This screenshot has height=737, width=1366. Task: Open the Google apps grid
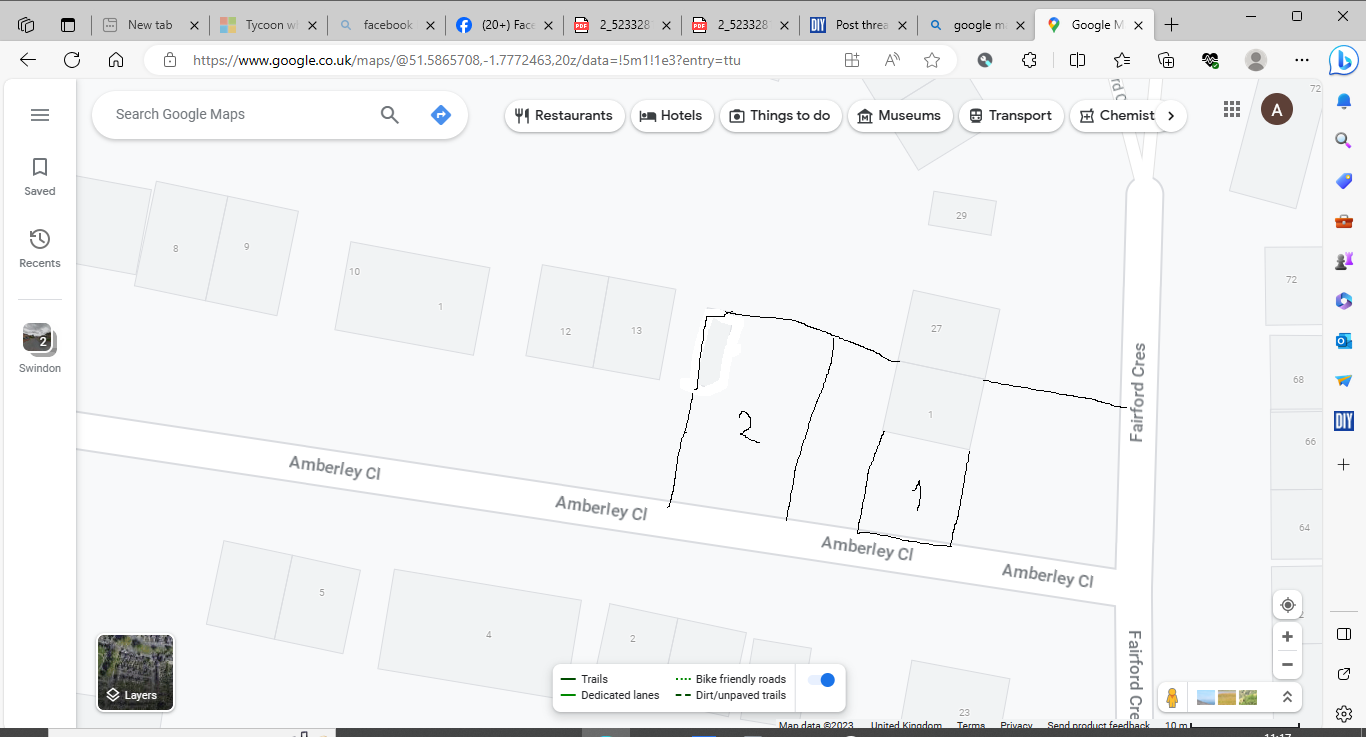pyautogui.click(x=1232, y=110)
